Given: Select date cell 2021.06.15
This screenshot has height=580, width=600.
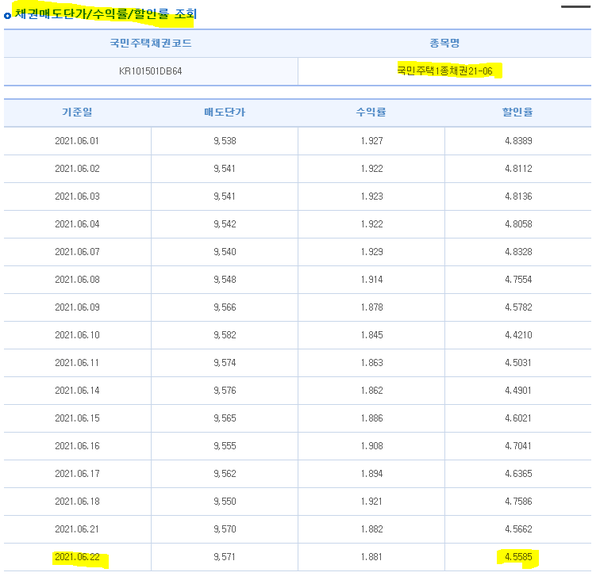Looking at the screenshot, I should pyautogui.click(x=77, y=418).
